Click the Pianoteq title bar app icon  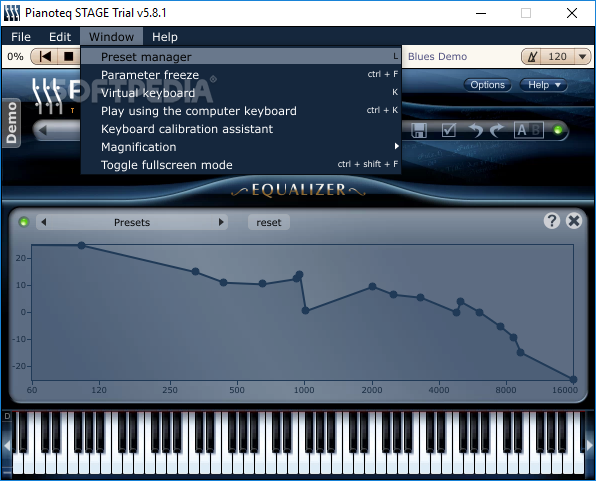coord(11,13)
